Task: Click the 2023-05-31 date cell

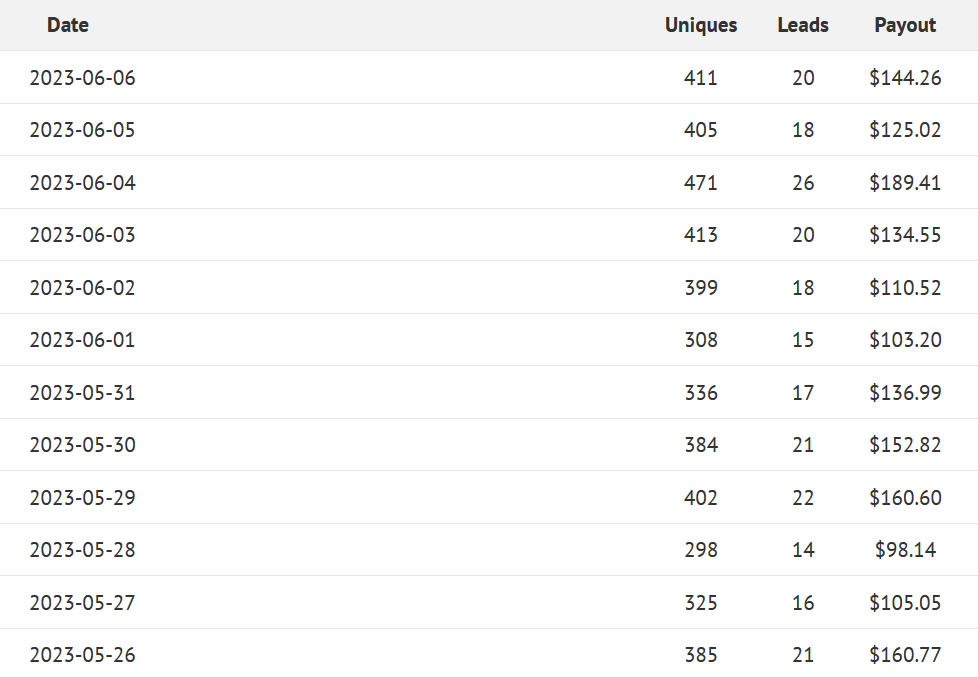Action: click(x=82, y=393)
